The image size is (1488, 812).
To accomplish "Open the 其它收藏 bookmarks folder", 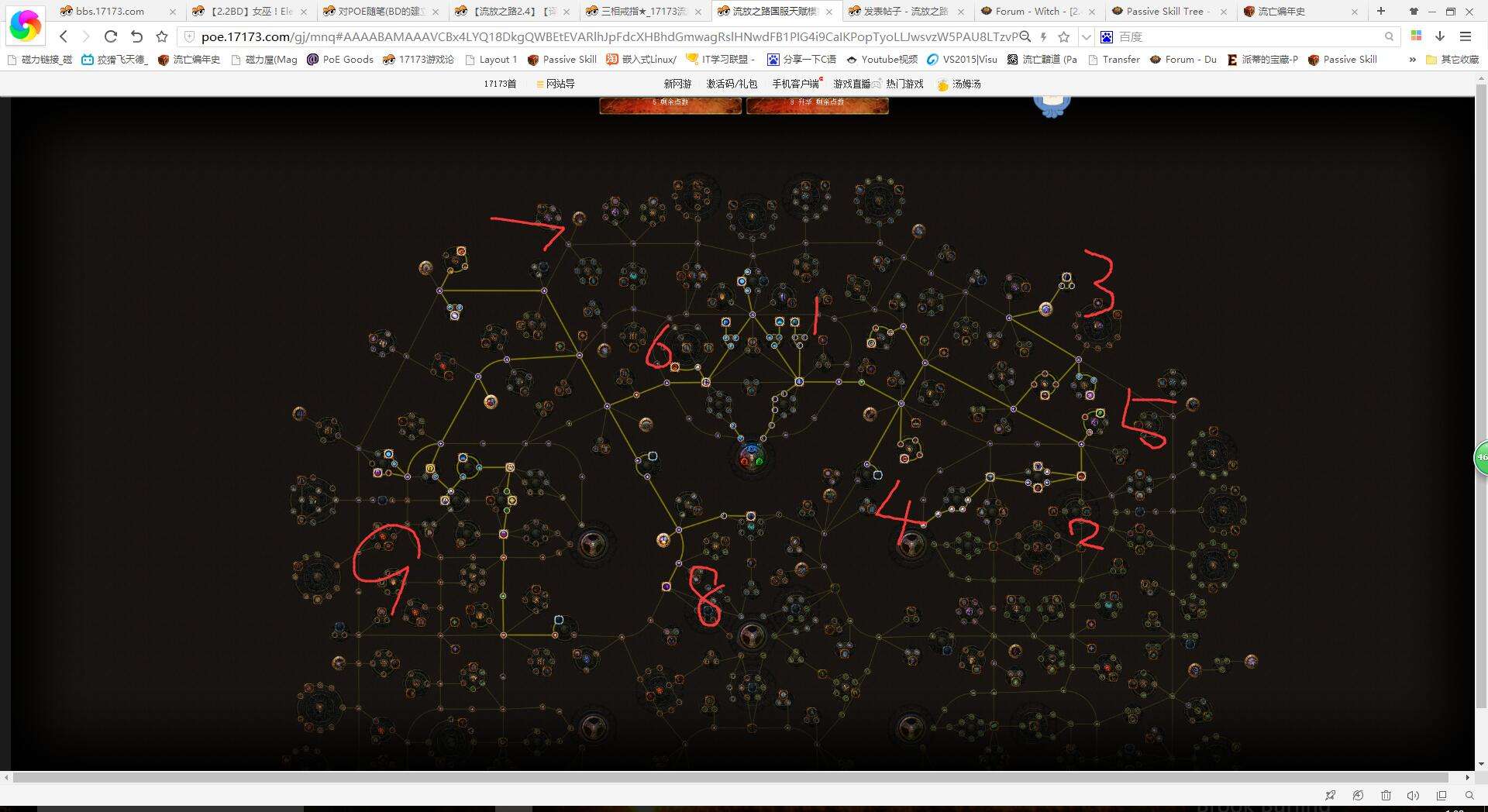I will click(x=1452, y=60).
